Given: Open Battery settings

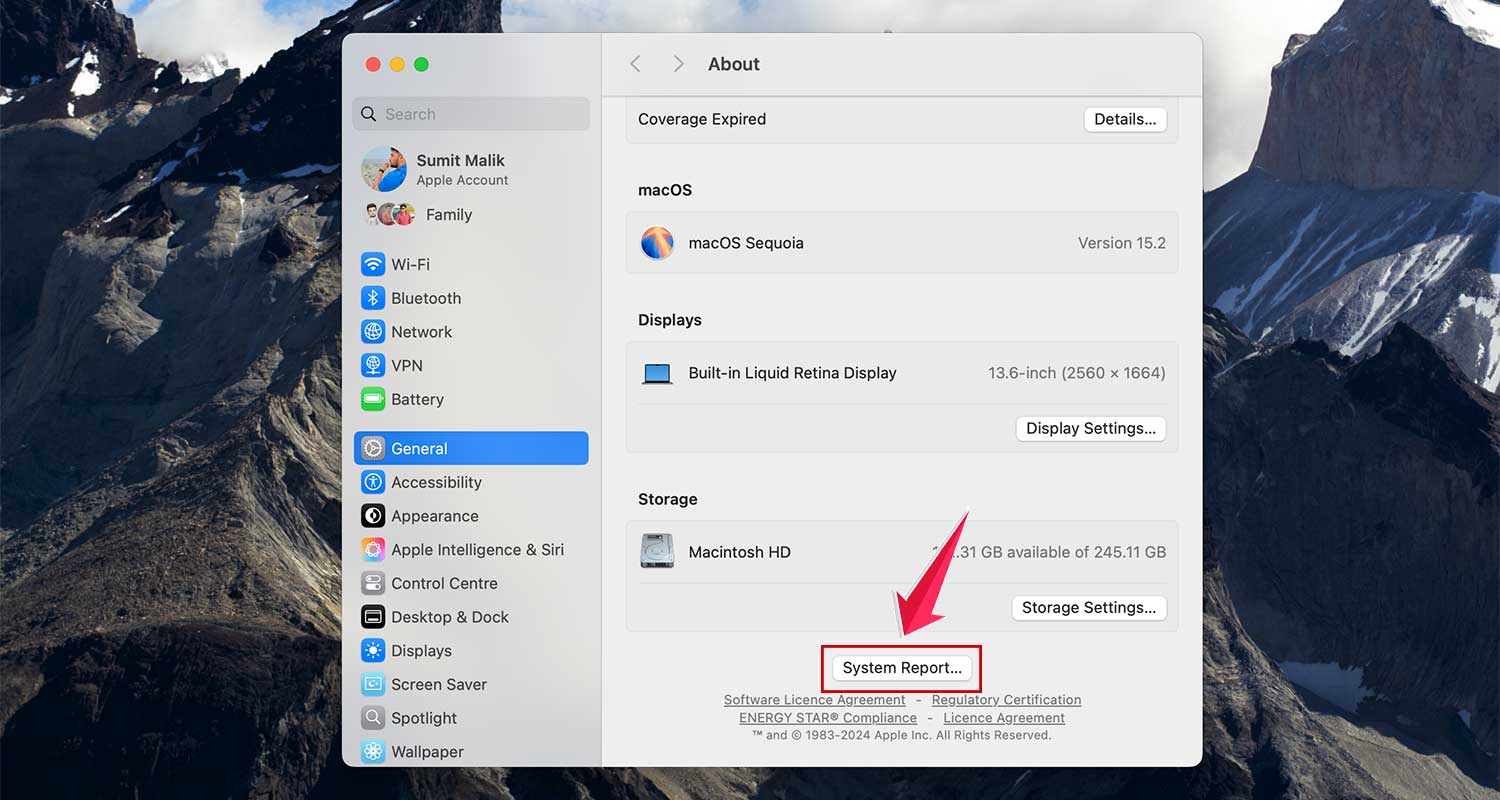Looking at the screenshot, I should click(x=417, y=399).
